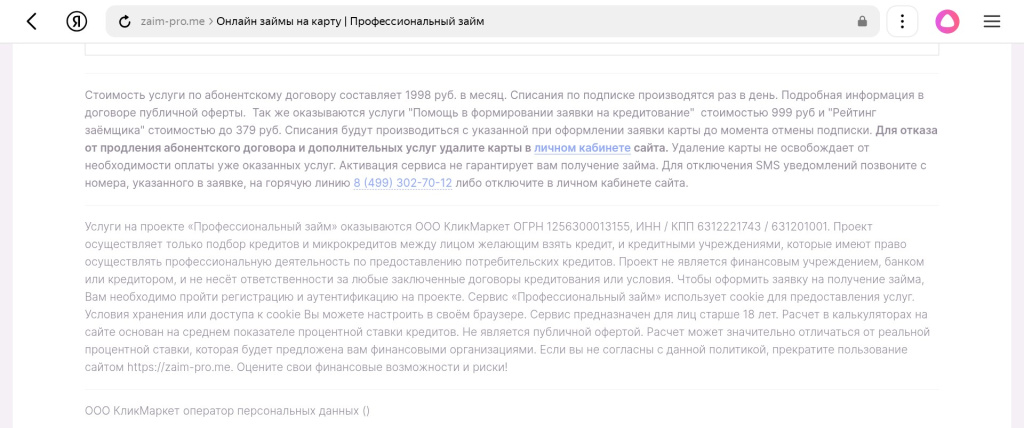The height and width of the screenshot is (428, 1024).
Task: Open Yandex home via the Я icon
Action: coord(77,21)
